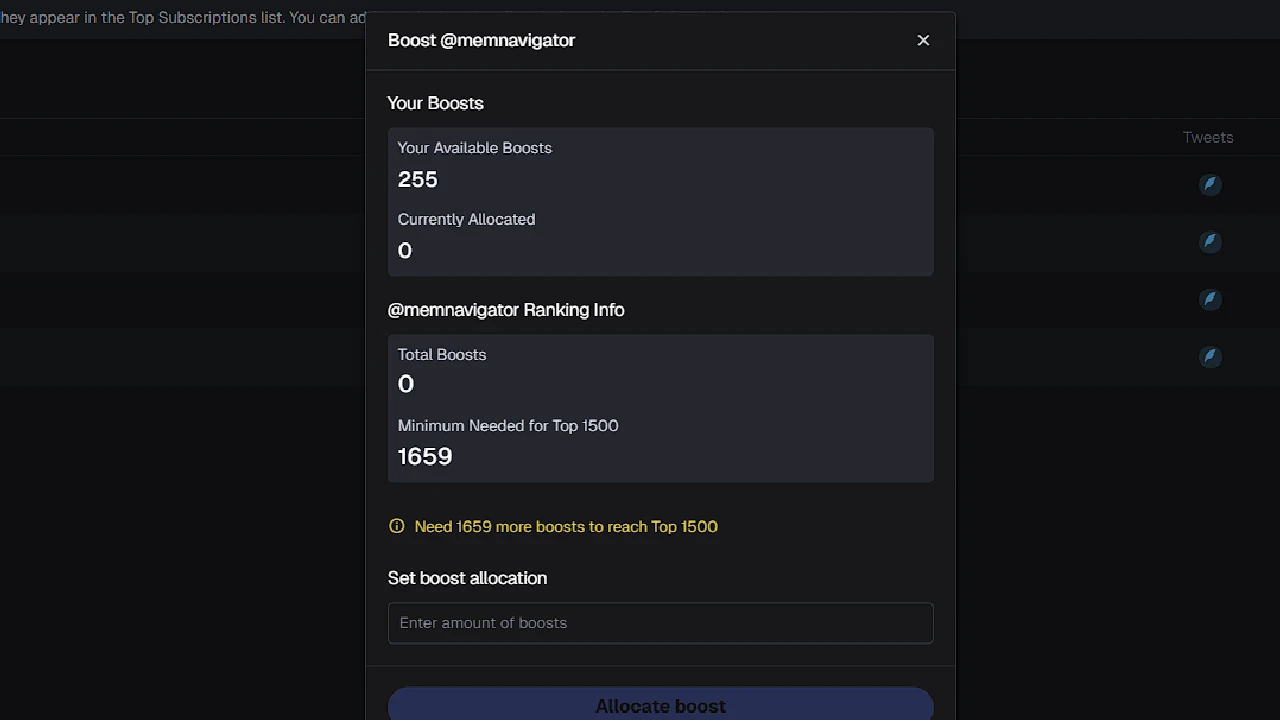Viewport: 1280px width, 720px height.
Task: Click the Total Boosts value
Action: click(x=405, y=383)
